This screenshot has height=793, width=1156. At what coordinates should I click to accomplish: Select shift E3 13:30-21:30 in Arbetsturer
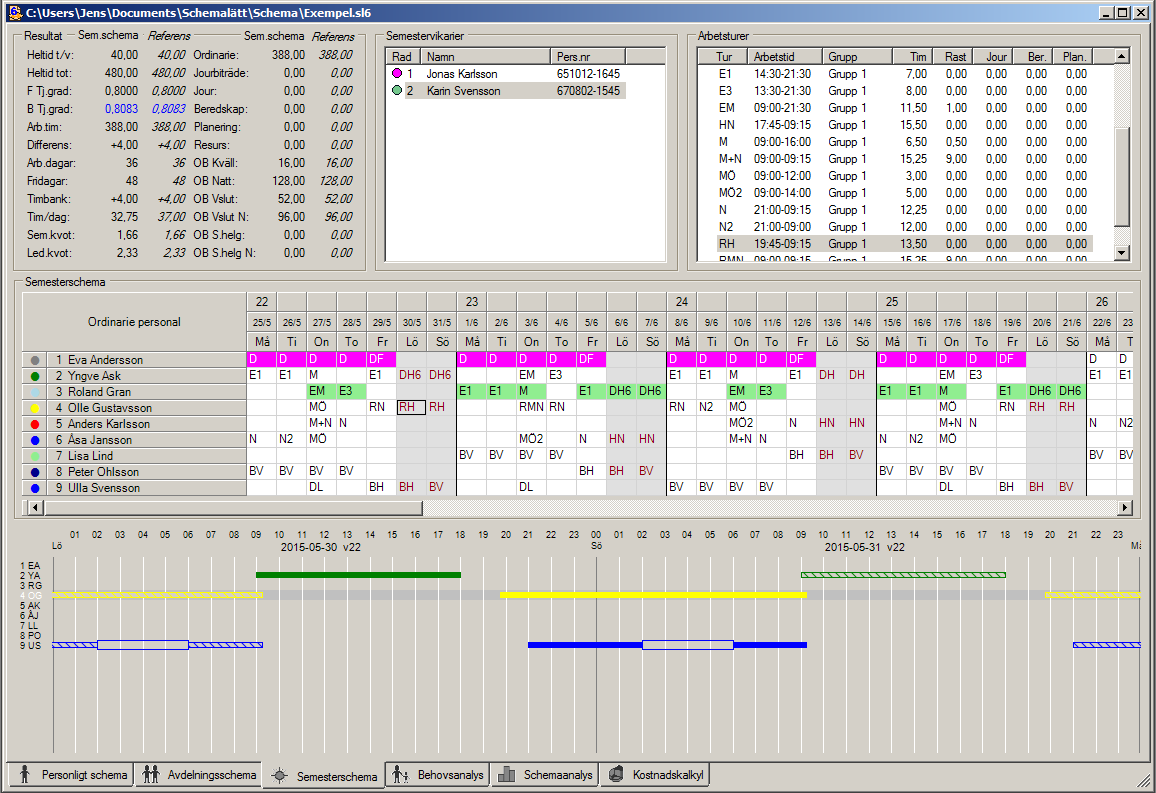pyautogui.click(x=905, y=91)
